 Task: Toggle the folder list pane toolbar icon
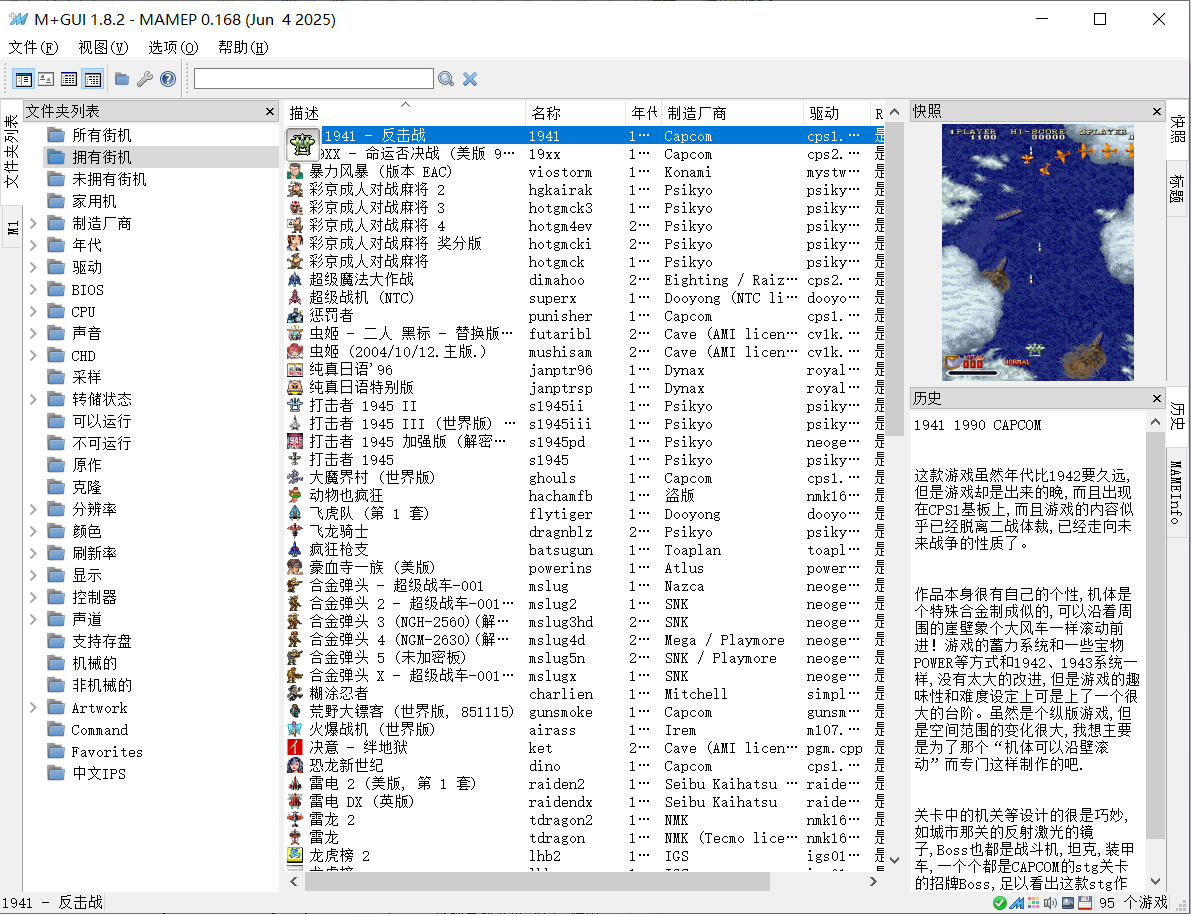tap(24, 79)
